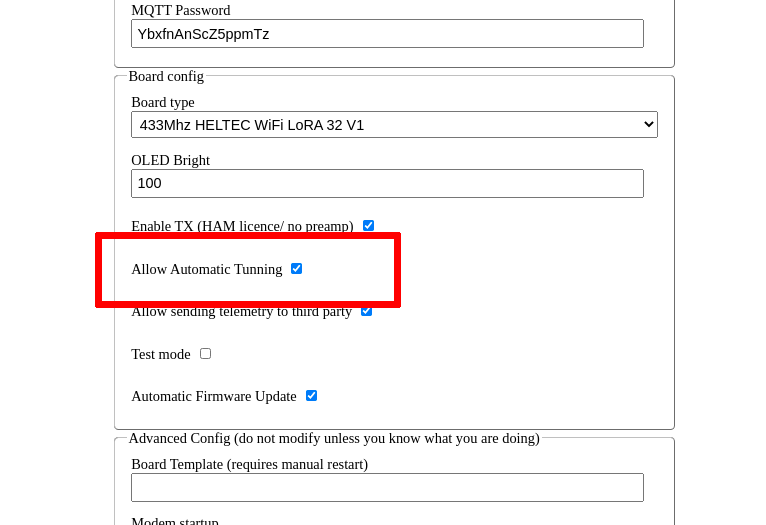Click the Enable TX label text

(x=242, y=226)
